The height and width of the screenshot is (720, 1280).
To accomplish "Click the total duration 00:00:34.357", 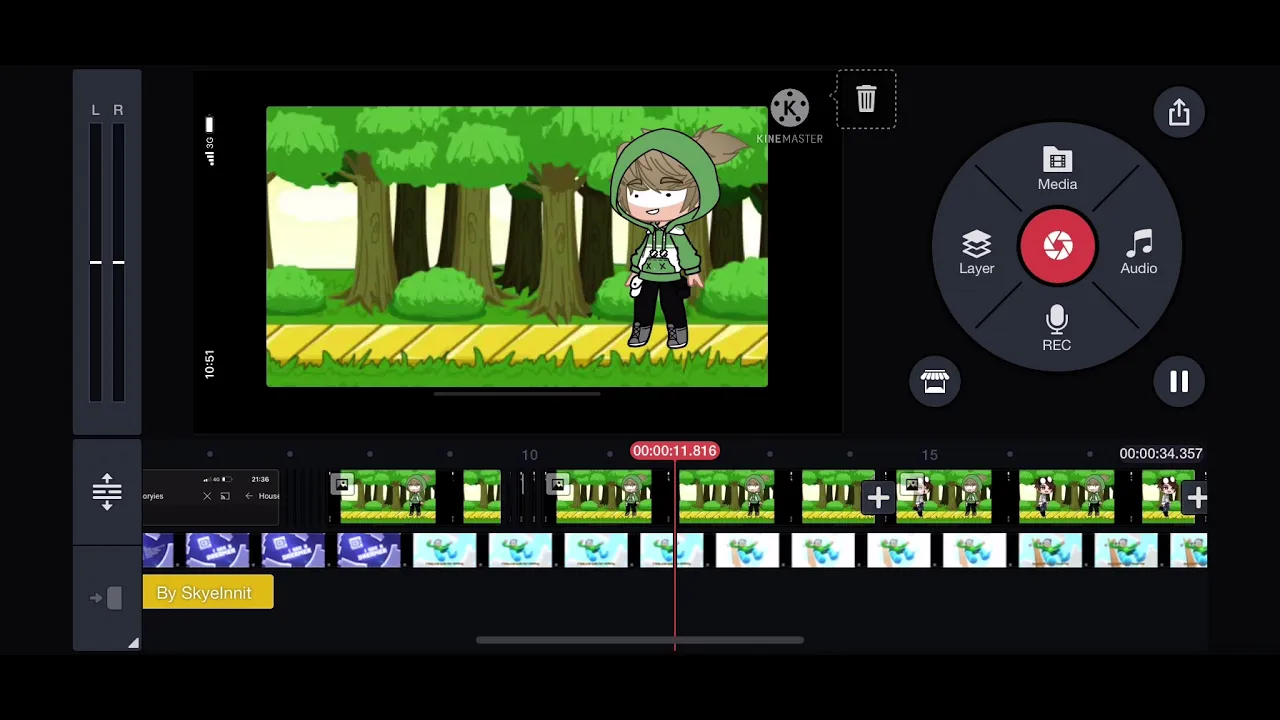I will (1161, 453).
